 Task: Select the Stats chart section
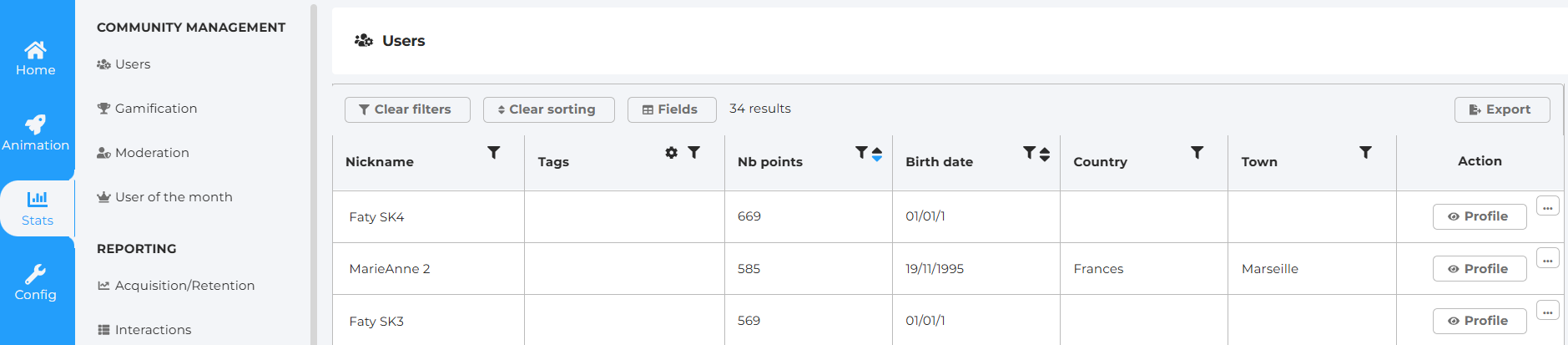(37, 208)
